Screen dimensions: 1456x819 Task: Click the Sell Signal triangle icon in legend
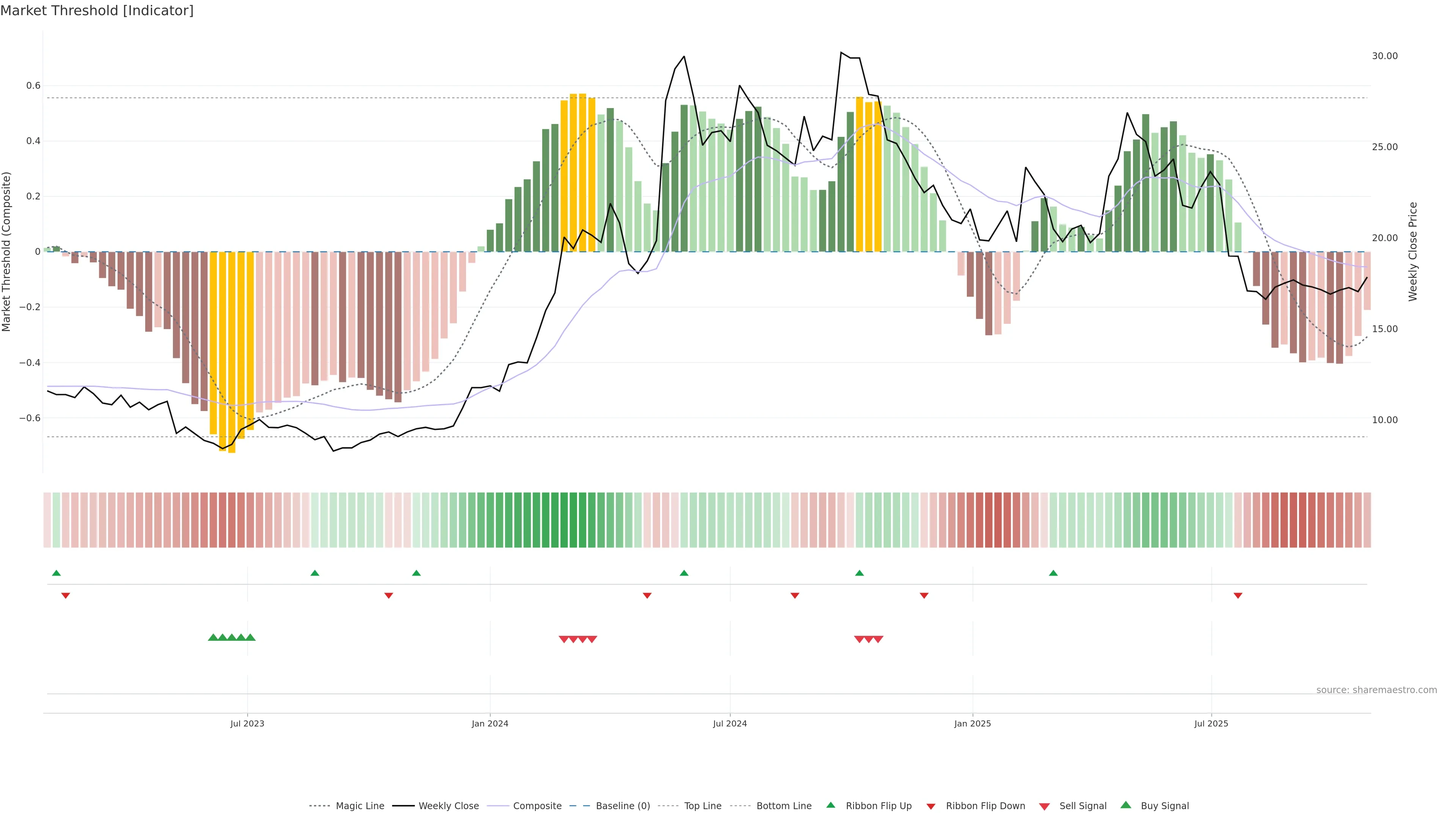pyautogui.click(x=1044, y=806)
